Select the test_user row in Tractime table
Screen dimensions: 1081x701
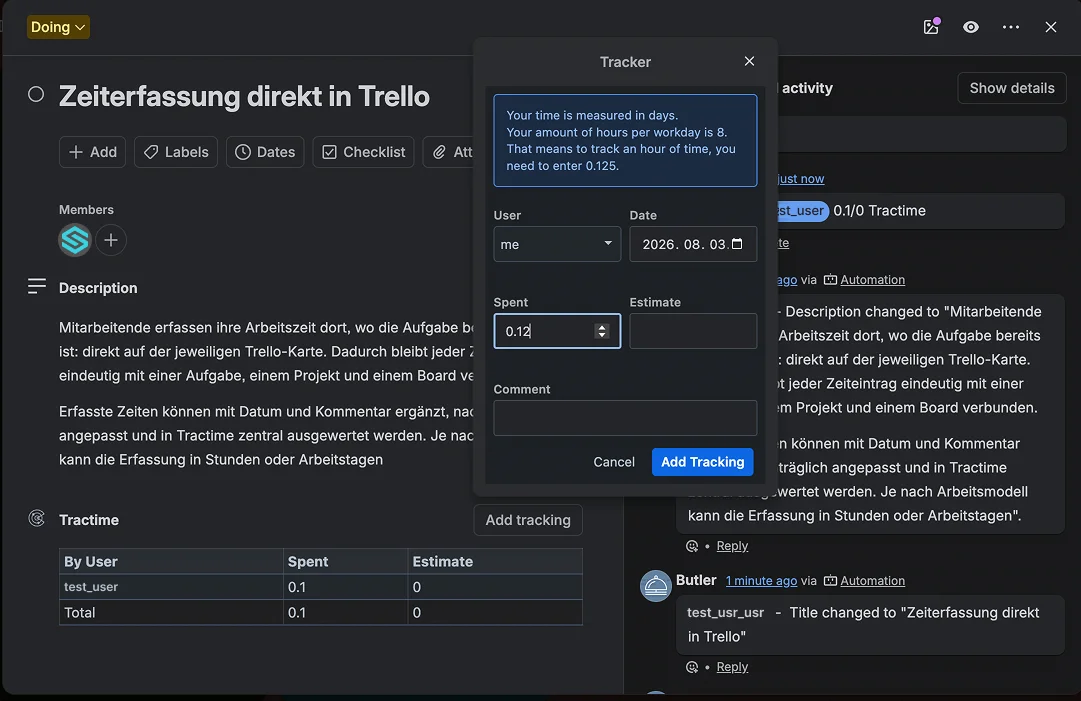point(321,587)
